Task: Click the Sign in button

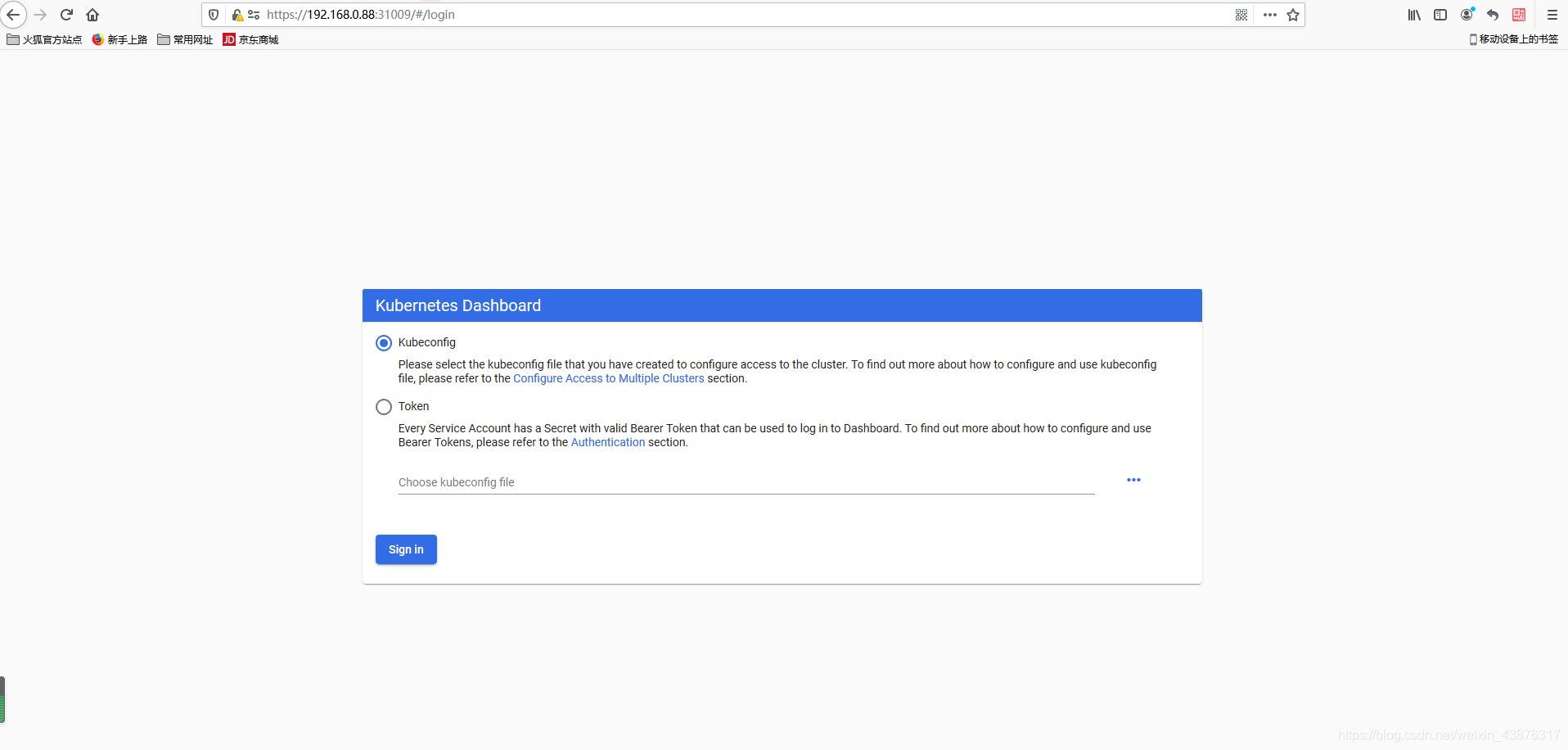Action: tap(406, 549)
